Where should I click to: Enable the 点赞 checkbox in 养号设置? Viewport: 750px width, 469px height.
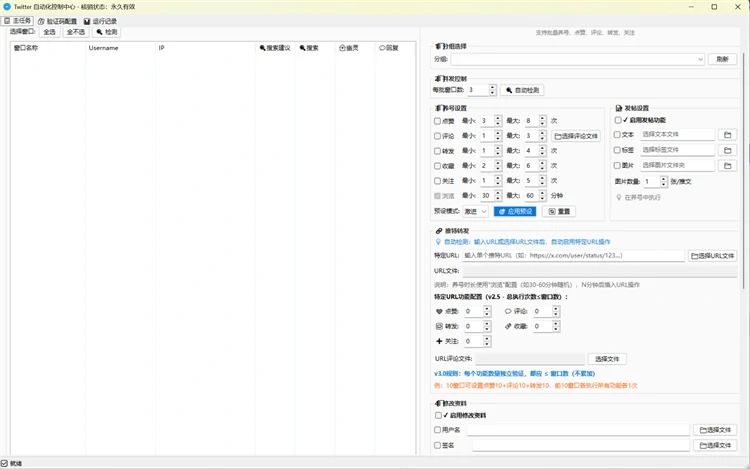coord(437,121)
